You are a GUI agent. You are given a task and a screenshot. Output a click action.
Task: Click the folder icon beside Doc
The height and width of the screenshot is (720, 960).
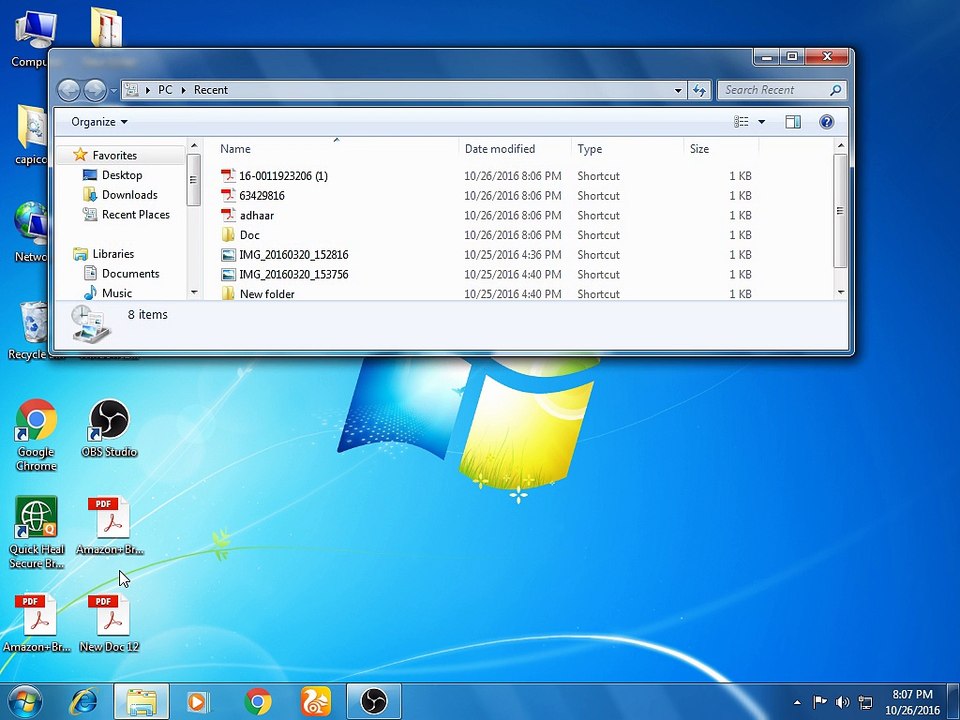(228, 234)
